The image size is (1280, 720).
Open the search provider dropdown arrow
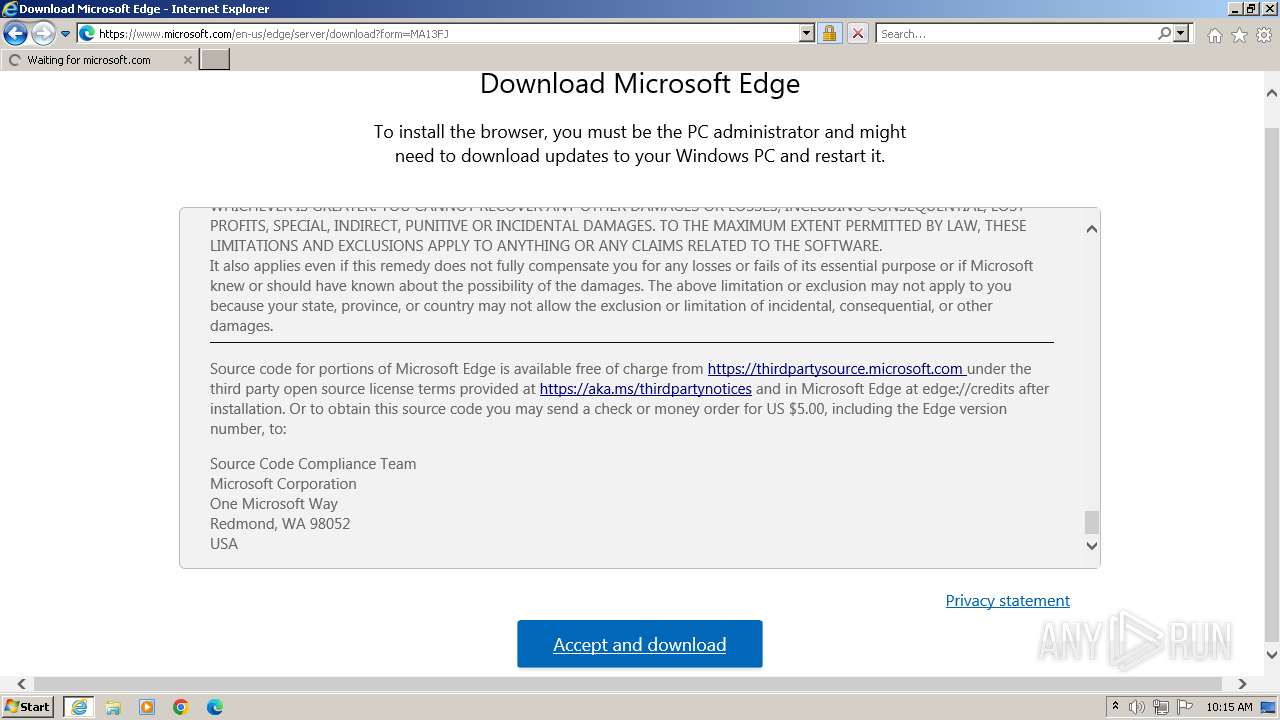[x=1181, y=34]
